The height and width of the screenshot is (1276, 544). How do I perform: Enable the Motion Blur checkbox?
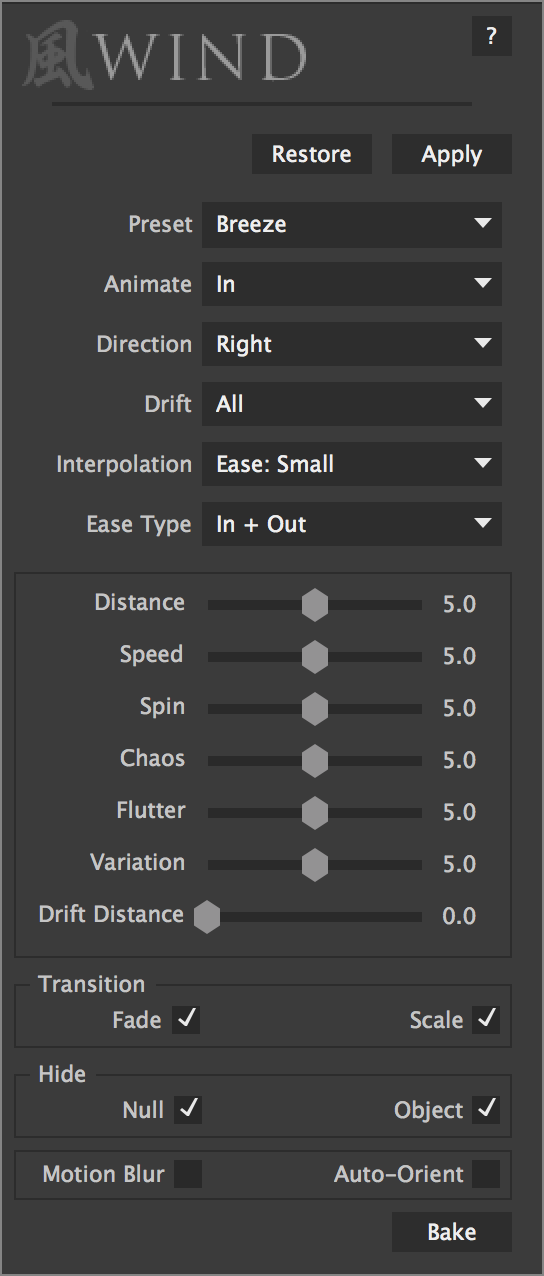[x=187, y=1174]
